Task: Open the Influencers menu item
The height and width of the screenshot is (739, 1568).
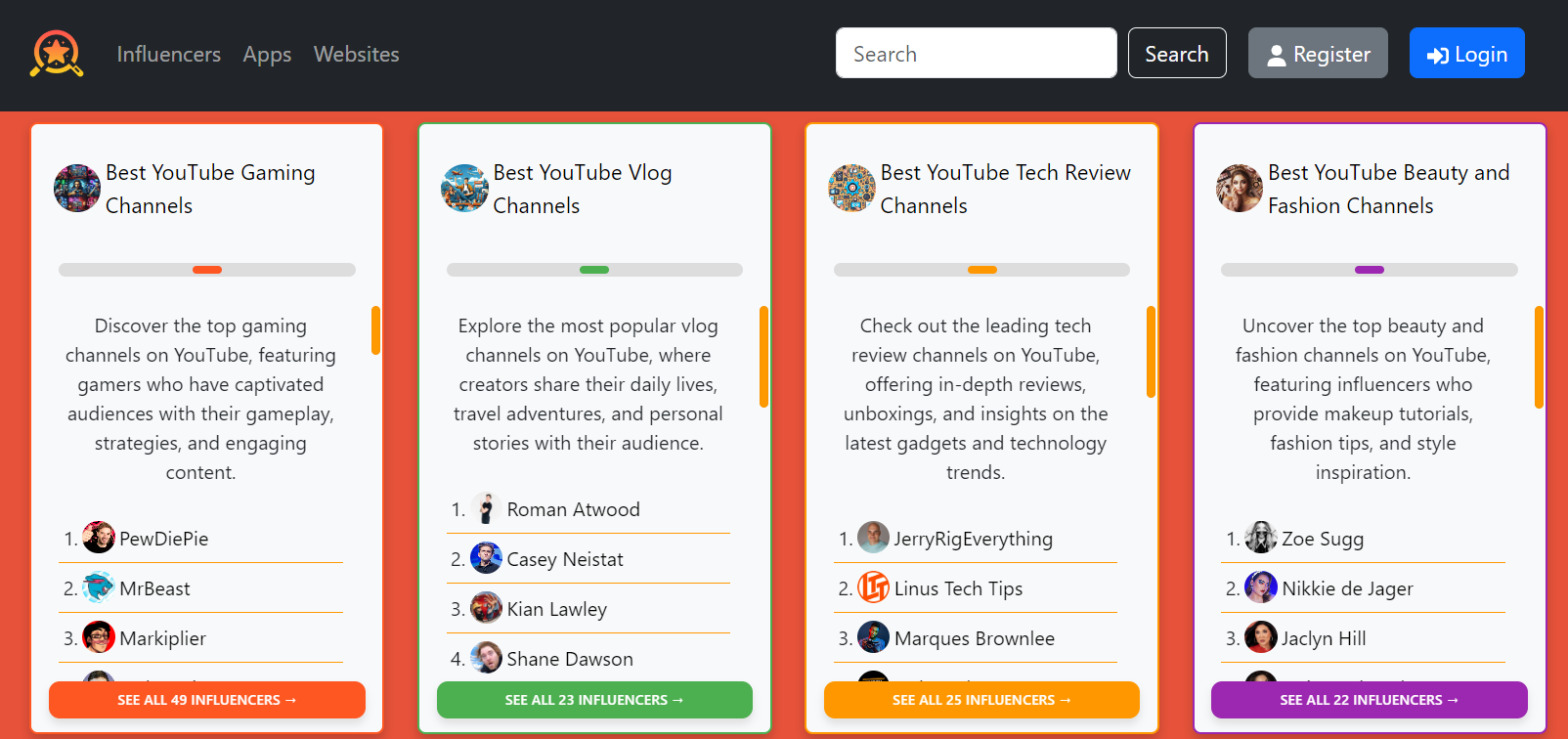Action: pyautogui.click(x=169, y=54)
